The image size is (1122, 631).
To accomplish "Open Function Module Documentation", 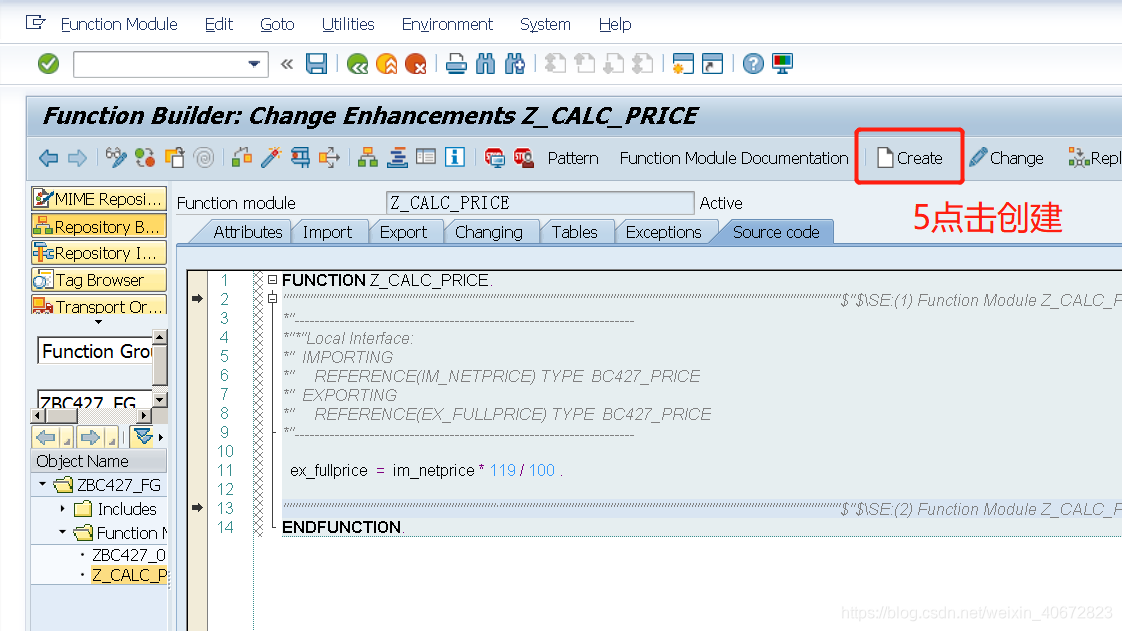I will click(x=734, y=158).
